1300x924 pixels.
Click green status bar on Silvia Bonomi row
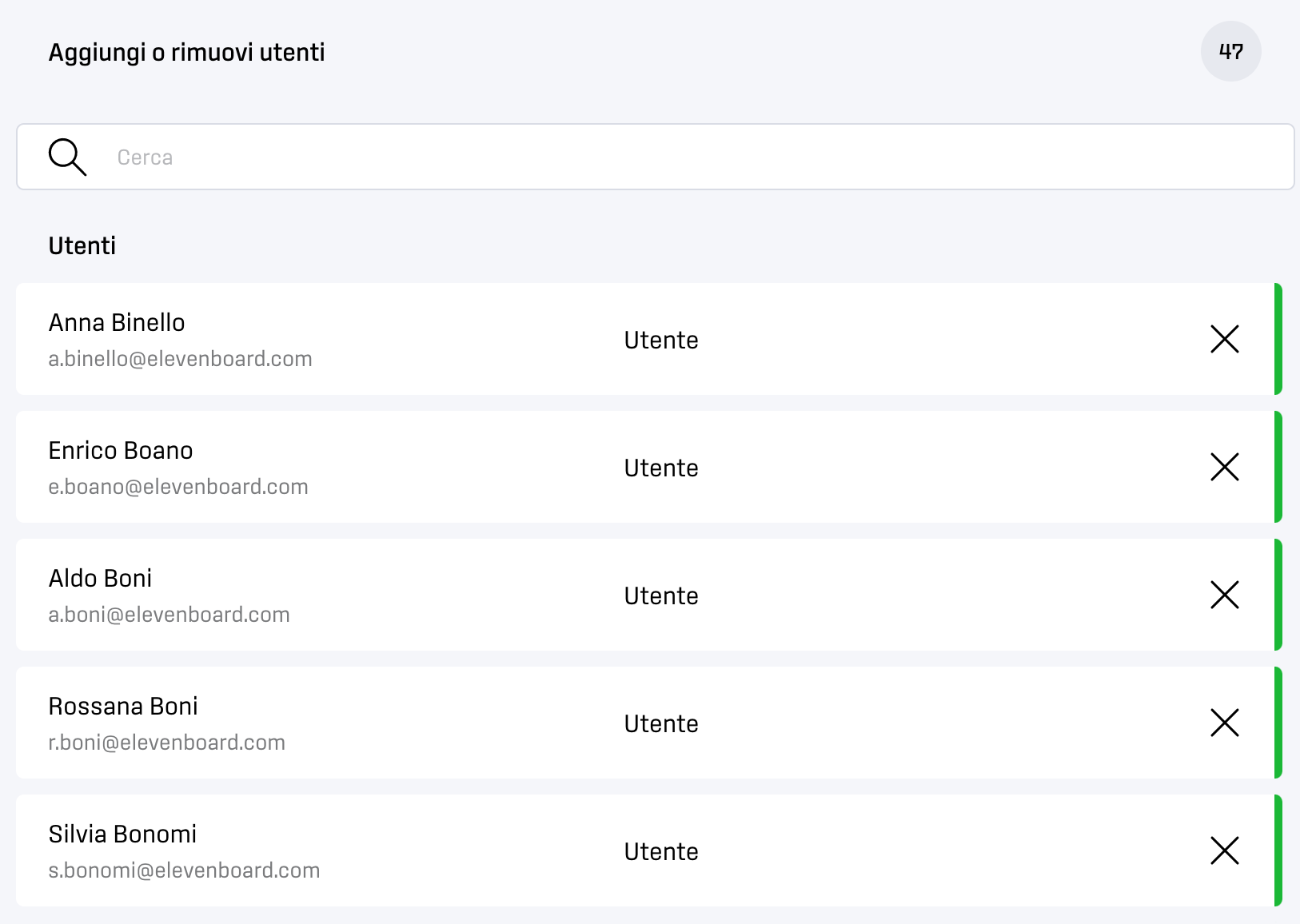pos(1278,850)
